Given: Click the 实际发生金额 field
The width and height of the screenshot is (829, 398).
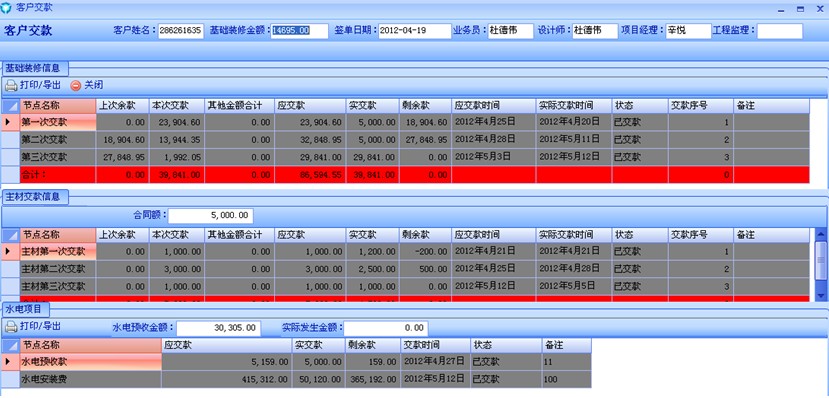Looking at the screenshot, I should [385, 328].
